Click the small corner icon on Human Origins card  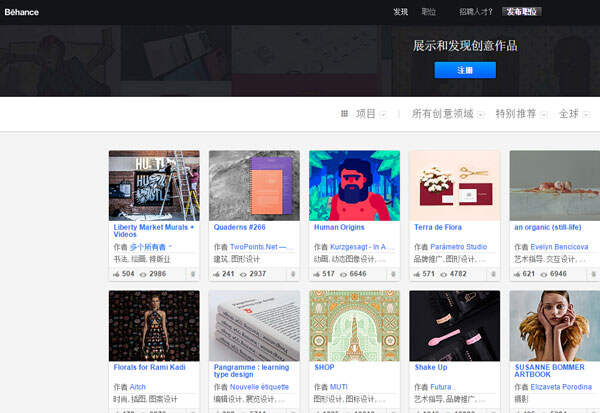pos(393,273)
